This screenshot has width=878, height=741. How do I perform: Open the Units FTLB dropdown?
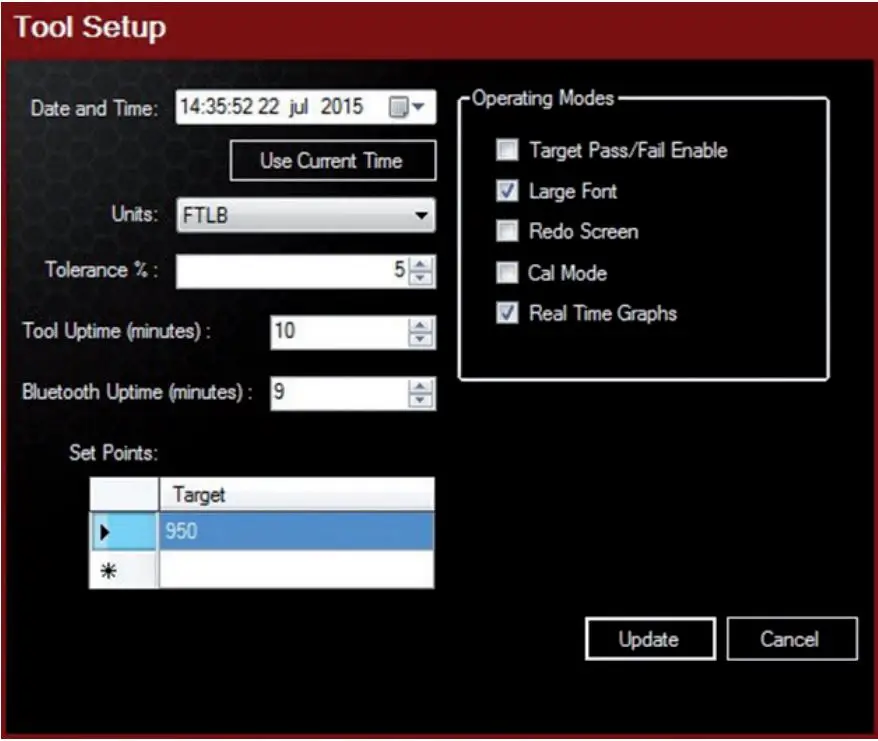coord(305,215)
